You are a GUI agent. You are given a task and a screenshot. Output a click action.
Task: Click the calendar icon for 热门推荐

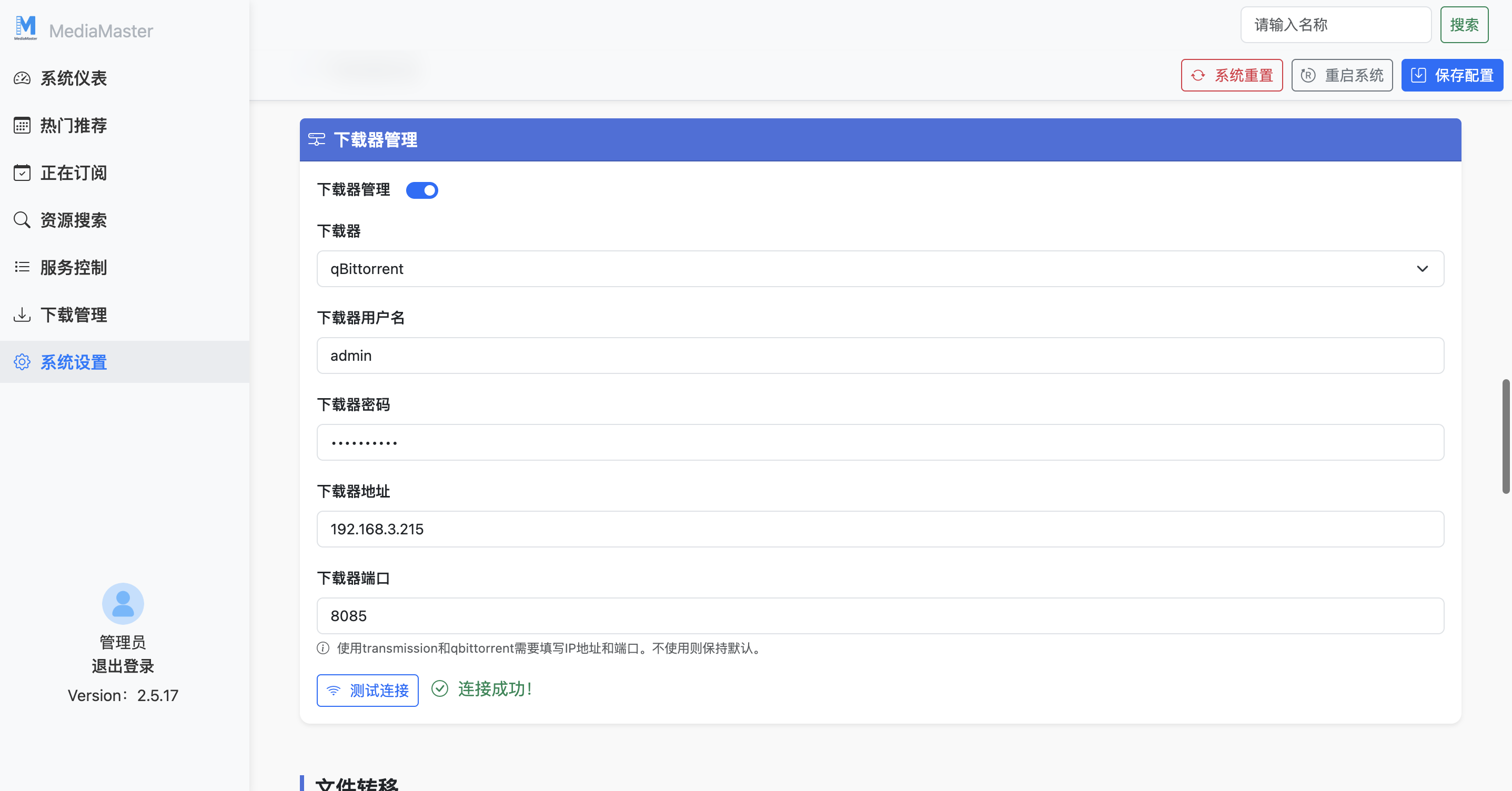(x=22, y=126)
